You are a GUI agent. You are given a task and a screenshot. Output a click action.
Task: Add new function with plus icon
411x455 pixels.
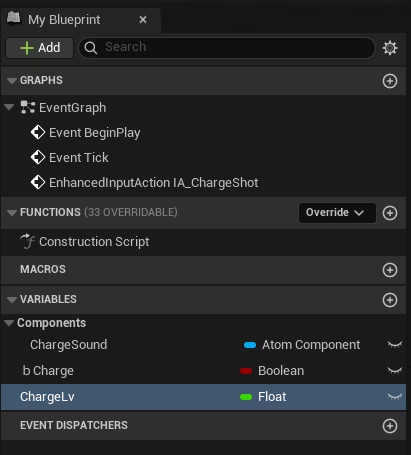click(390, 213)
